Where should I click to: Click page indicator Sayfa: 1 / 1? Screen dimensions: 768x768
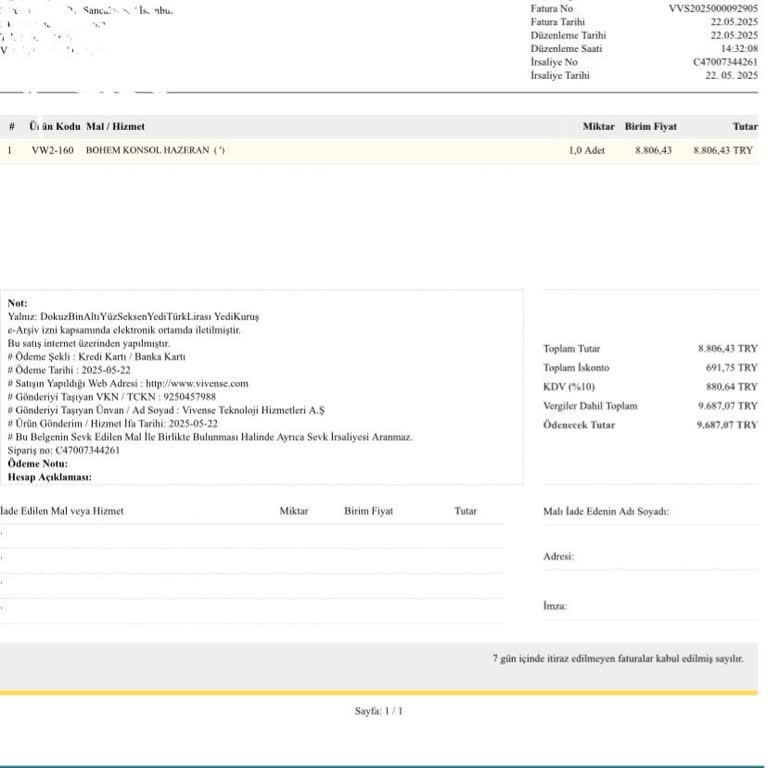coord(379,711)
